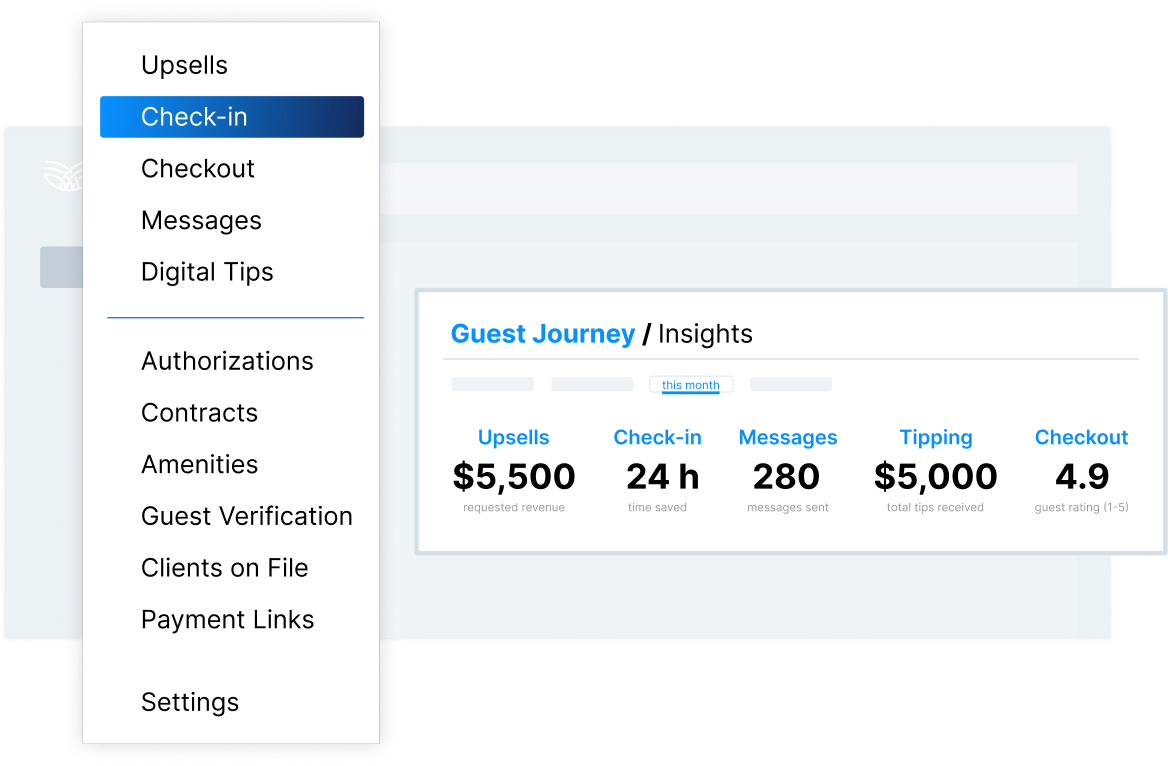This screenshot has width=1168, height=766.
Task: Select the Checkout guest rating metric
Action: (x=1081, y=477)
